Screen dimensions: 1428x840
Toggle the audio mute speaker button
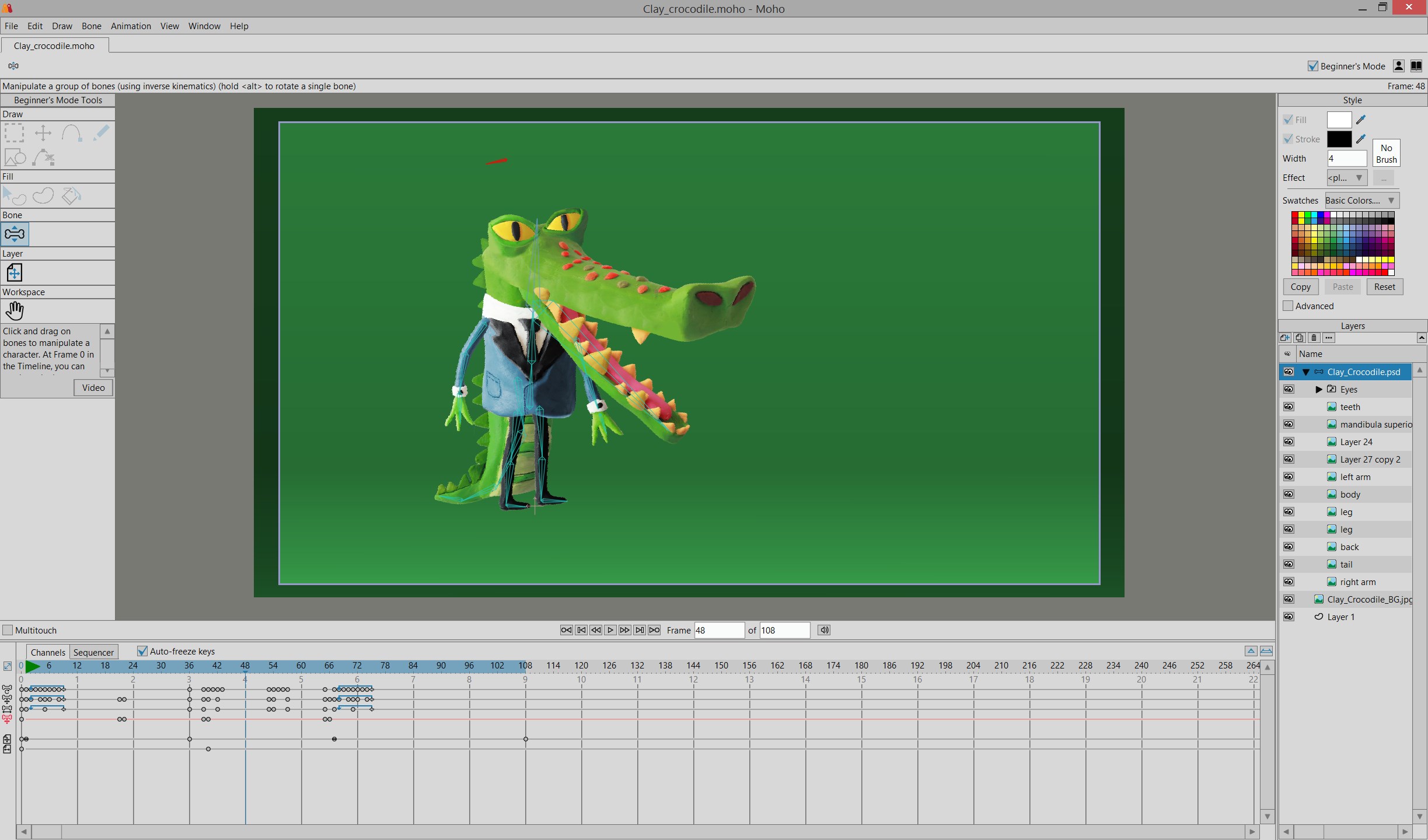coord(823,630)
